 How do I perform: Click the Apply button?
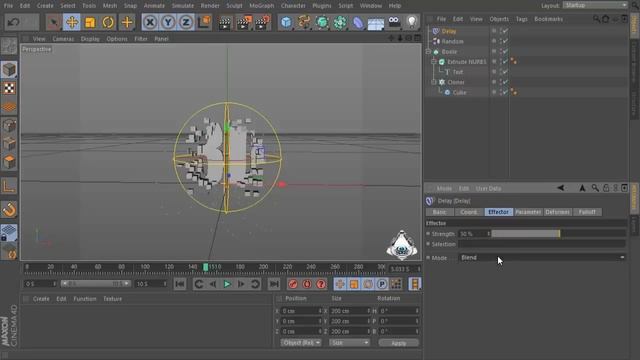[398, 343]
